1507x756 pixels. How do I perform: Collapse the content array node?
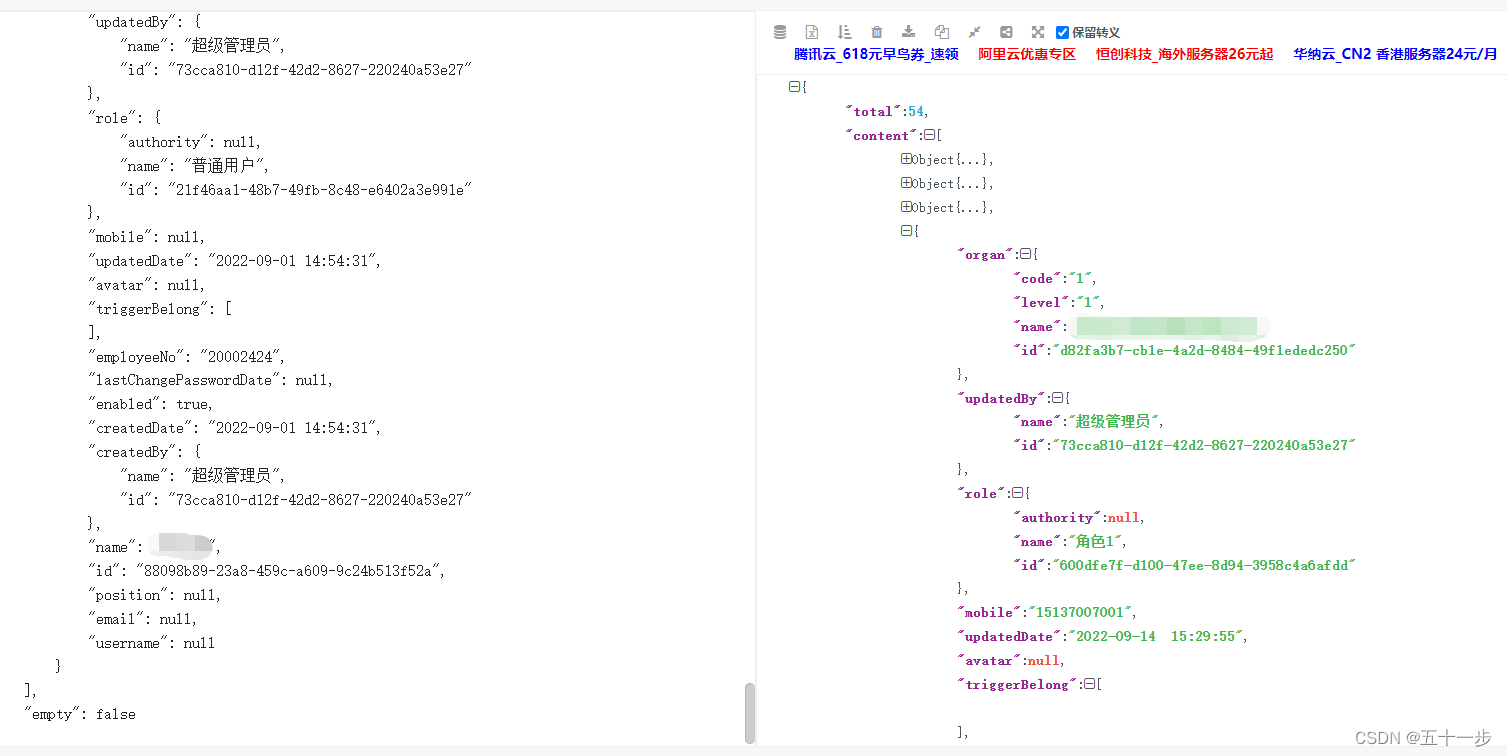click(x=929, y=135)
